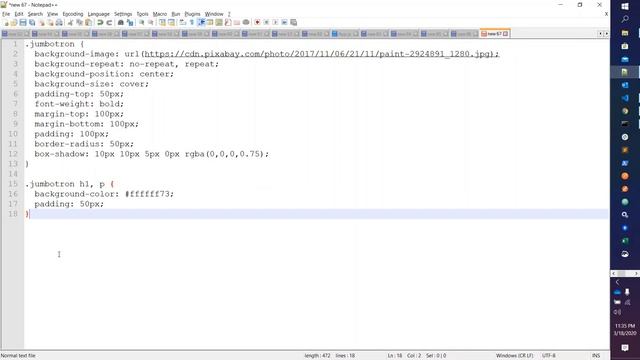Open the Language menu
Viewport: 640px width, 360px height.
(x=98, y=14)
